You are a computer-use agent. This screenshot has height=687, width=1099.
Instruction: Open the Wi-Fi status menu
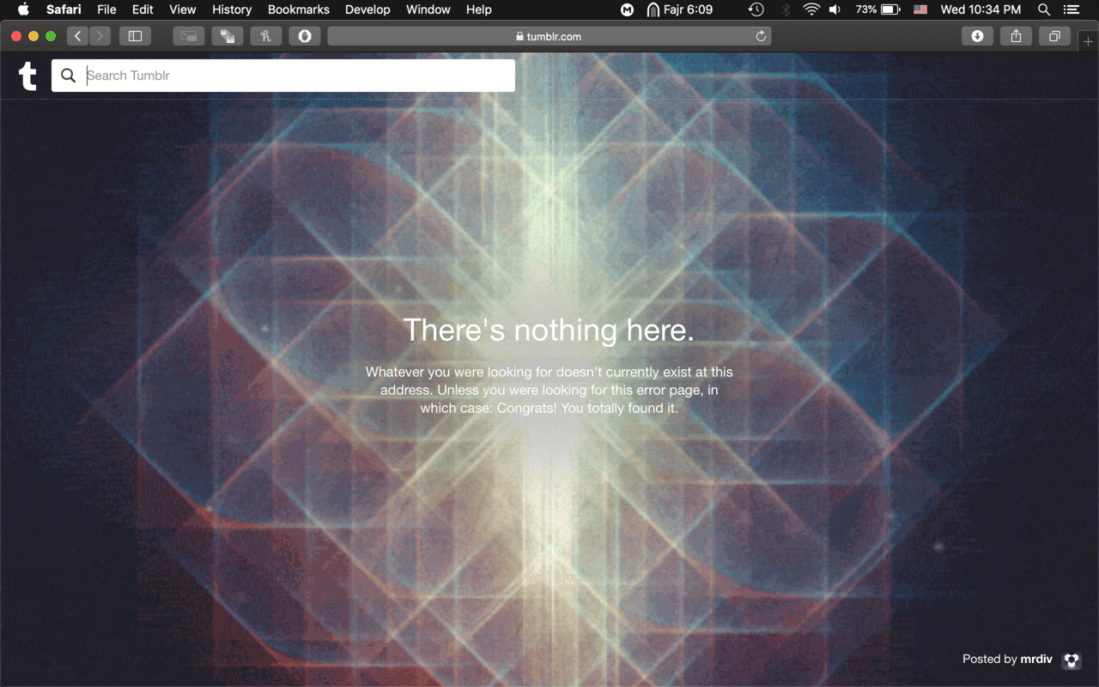(x=811, y=10)
